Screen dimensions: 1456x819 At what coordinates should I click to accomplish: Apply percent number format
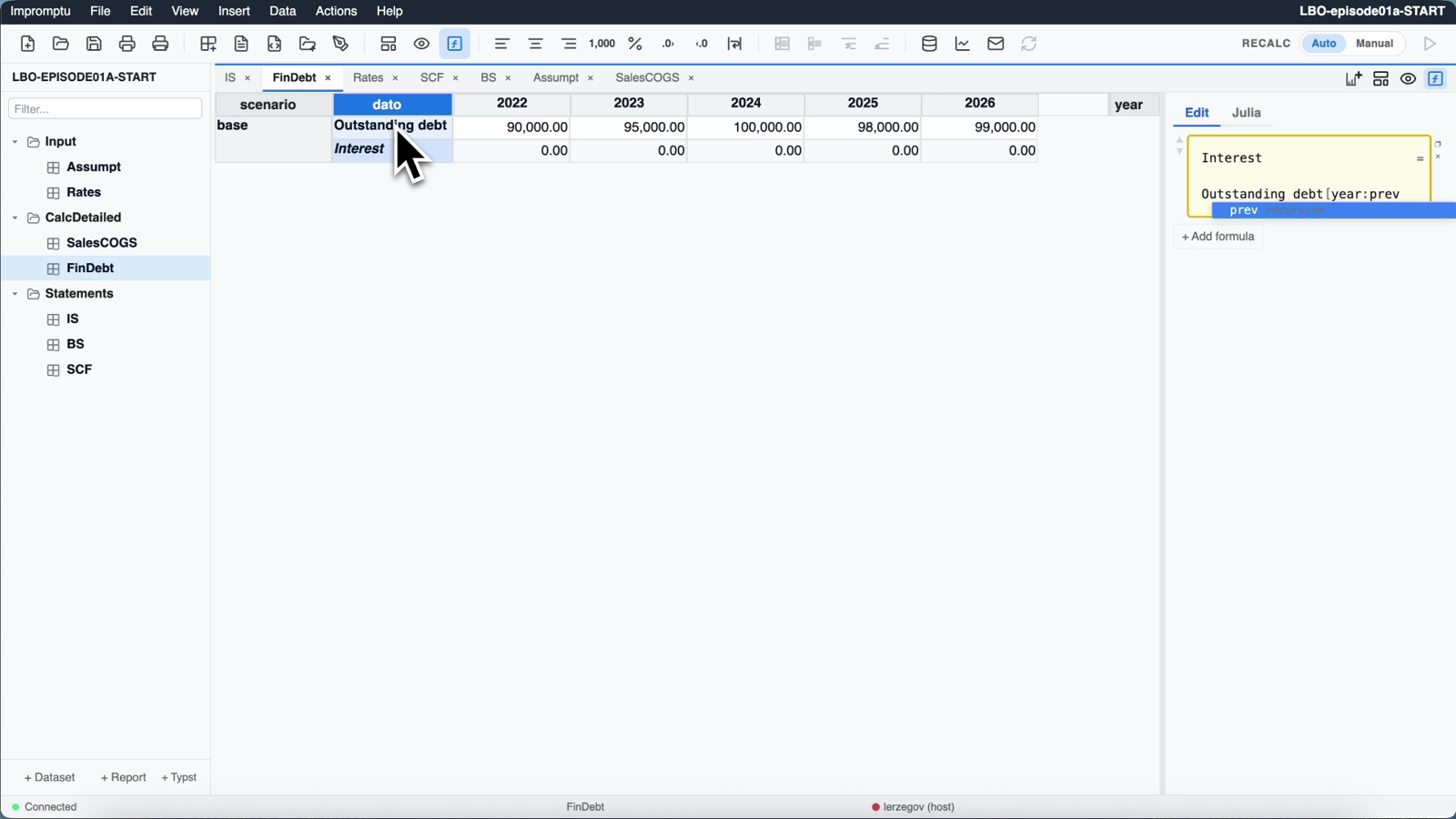635,44
